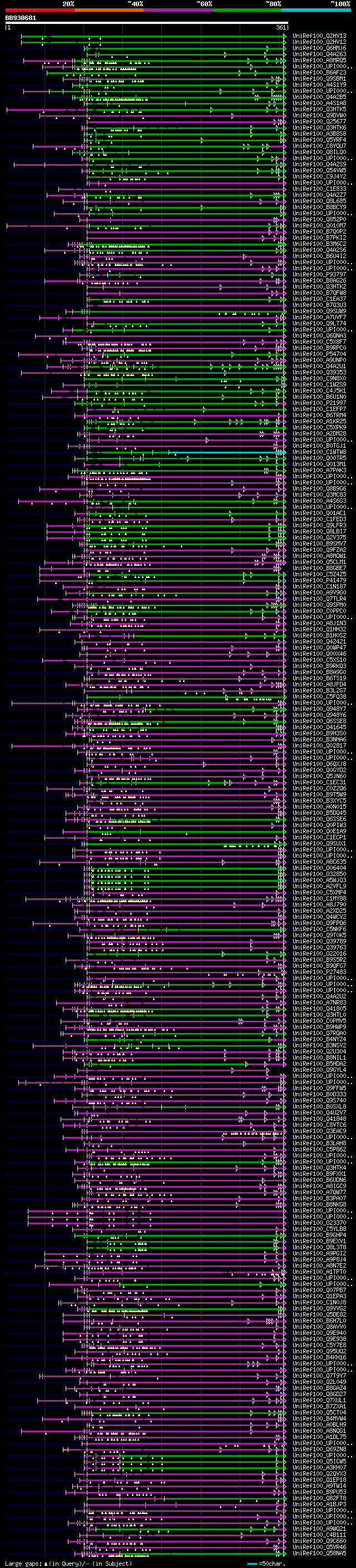Image resolution: width=356 pixels, height=1568 pixels.
Task: Select hit label UniRef100_Q5VRF4
Action: (319, 140)
